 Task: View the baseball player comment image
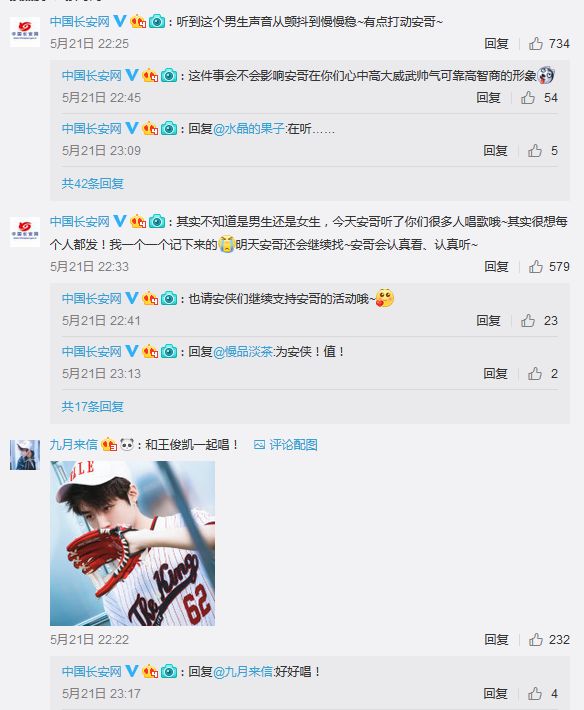pos(132,543)
